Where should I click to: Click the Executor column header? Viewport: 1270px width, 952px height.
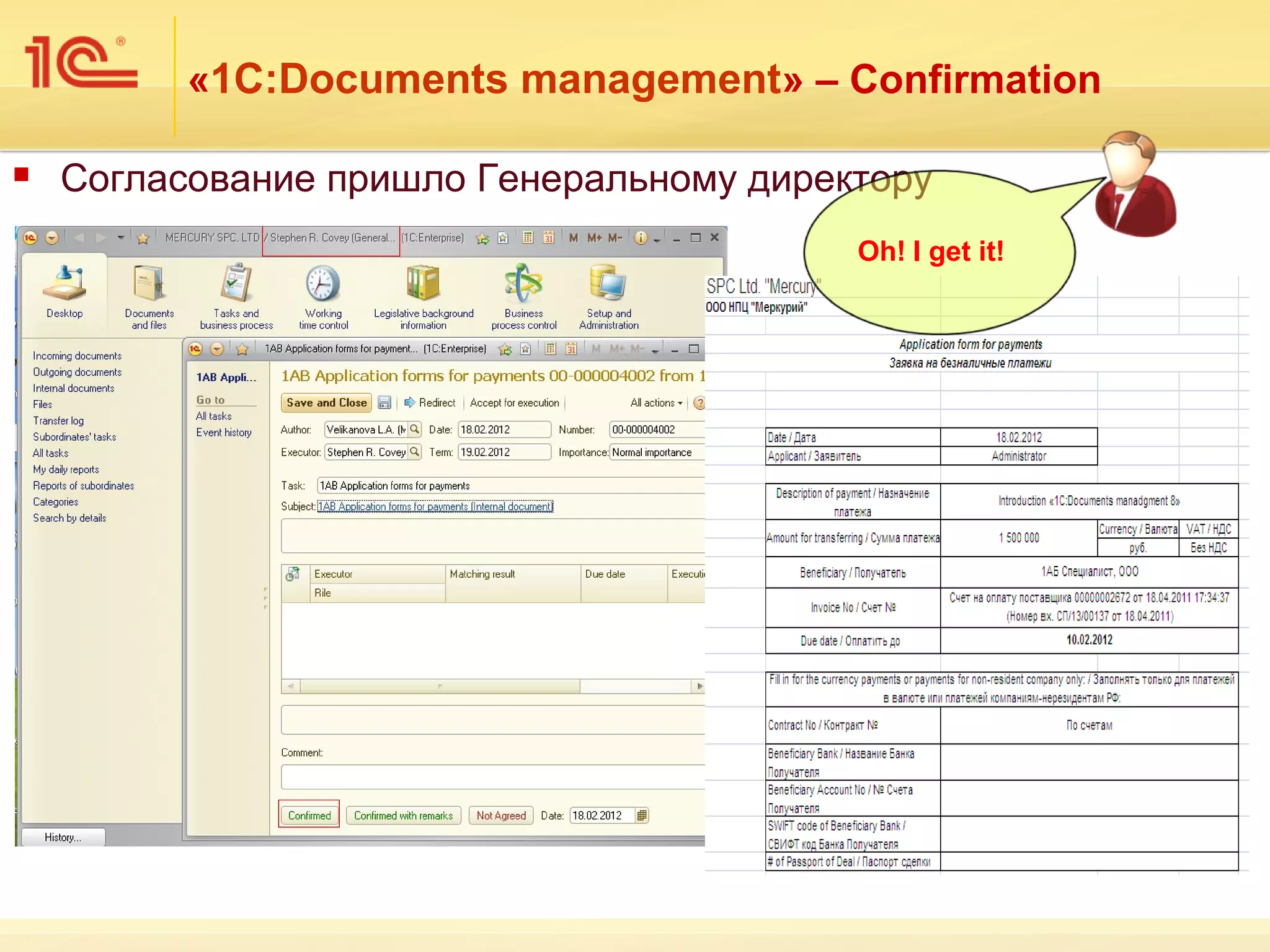(377, 574)
